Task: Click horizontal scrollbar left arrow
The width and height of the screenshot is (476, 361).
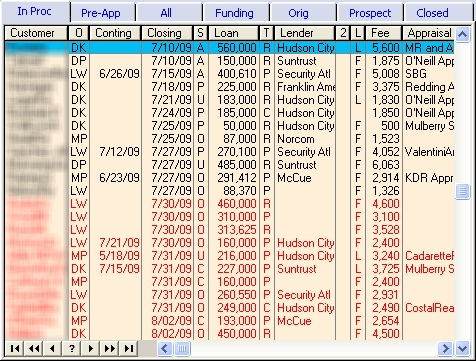Action: (x=164, y=349)
